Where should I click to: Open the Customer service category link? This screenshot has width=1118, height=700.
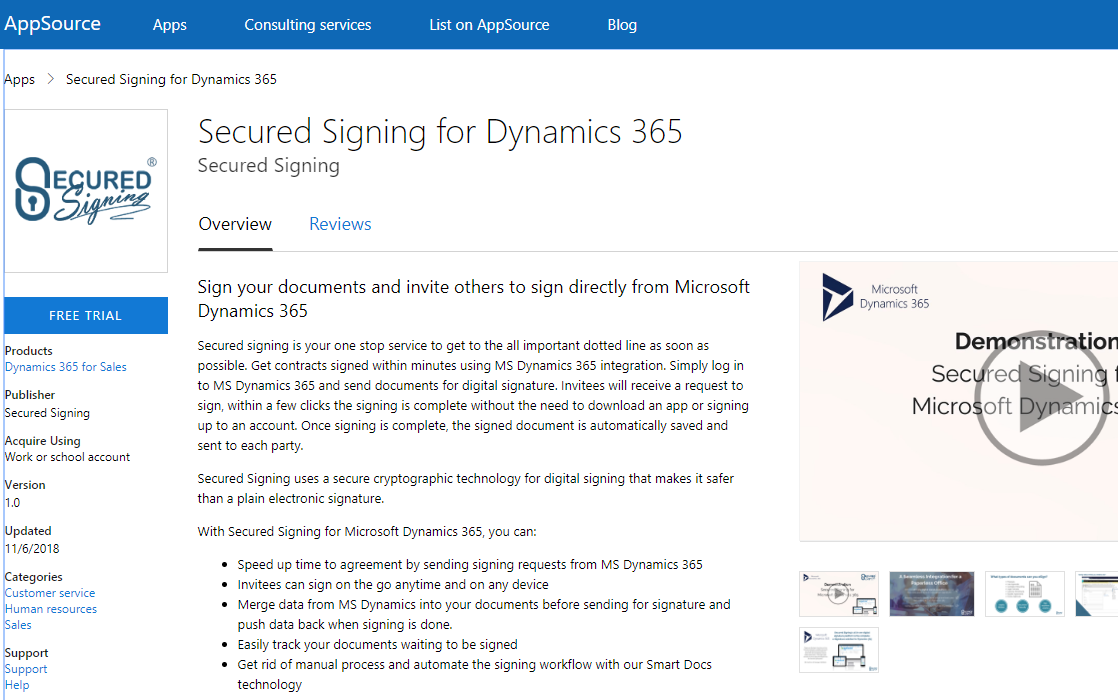tap(50, 593)
